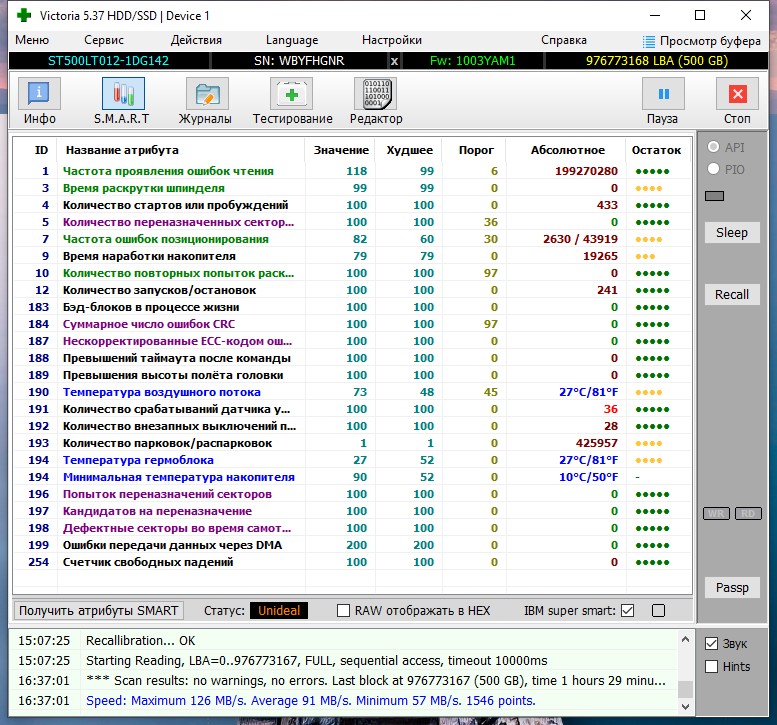777x725 pixels.
Task: Enable the Hints checkbox
Action: tap(712, 667)
